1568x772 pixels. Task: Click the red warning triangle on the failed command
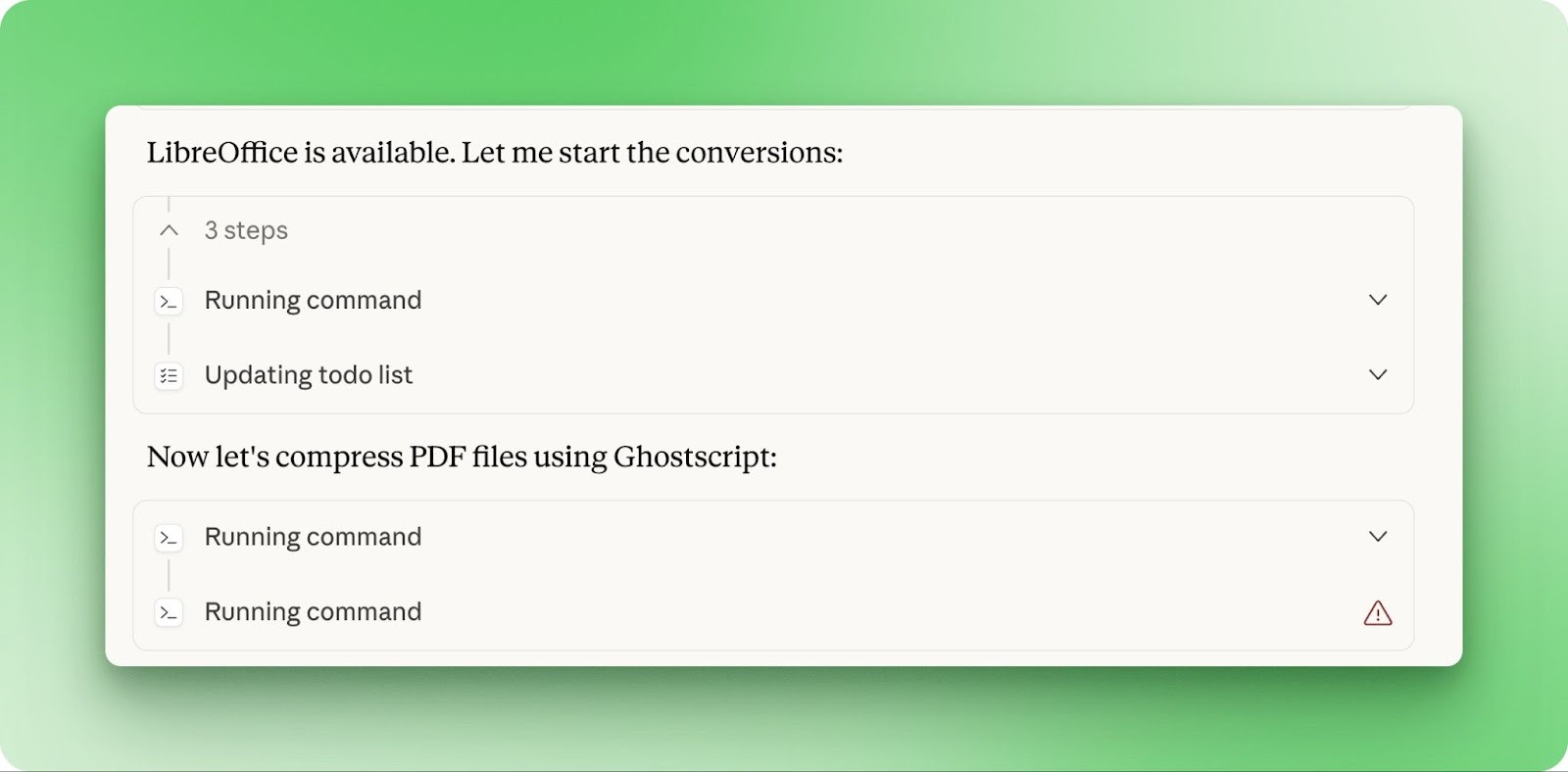coord(1378,612)
